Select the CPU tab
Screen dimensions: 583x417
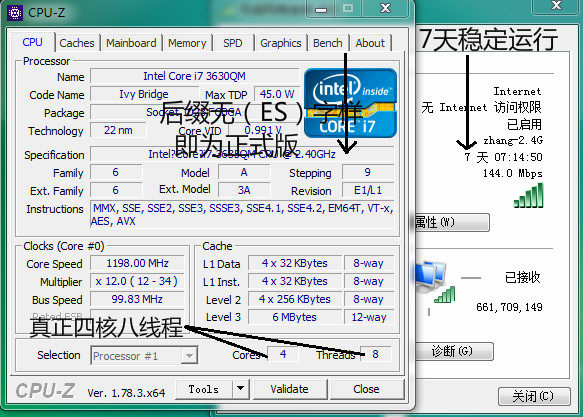click(32, 42)
